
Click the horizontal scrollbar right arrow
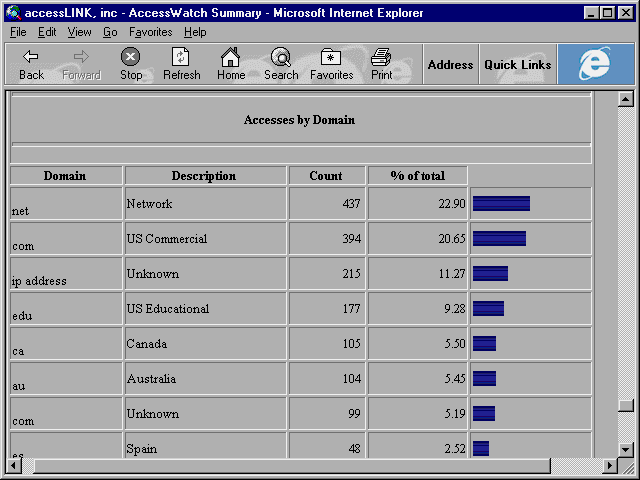pyautogui.click(x=610, y=465)
